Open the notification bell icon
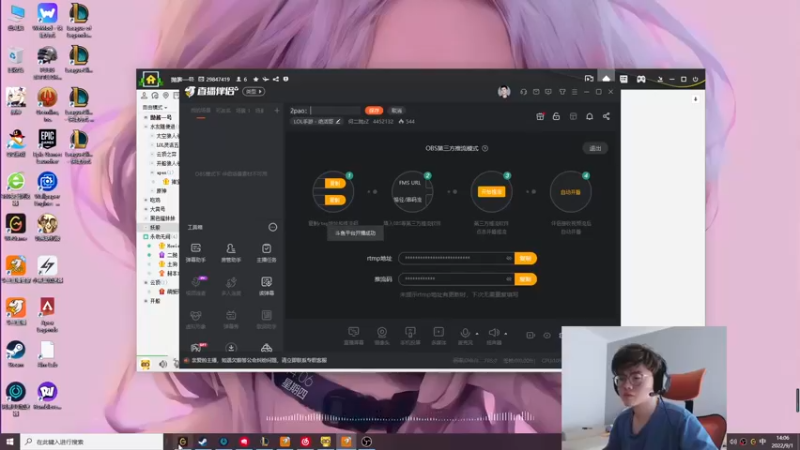 (x=589, y=116)
